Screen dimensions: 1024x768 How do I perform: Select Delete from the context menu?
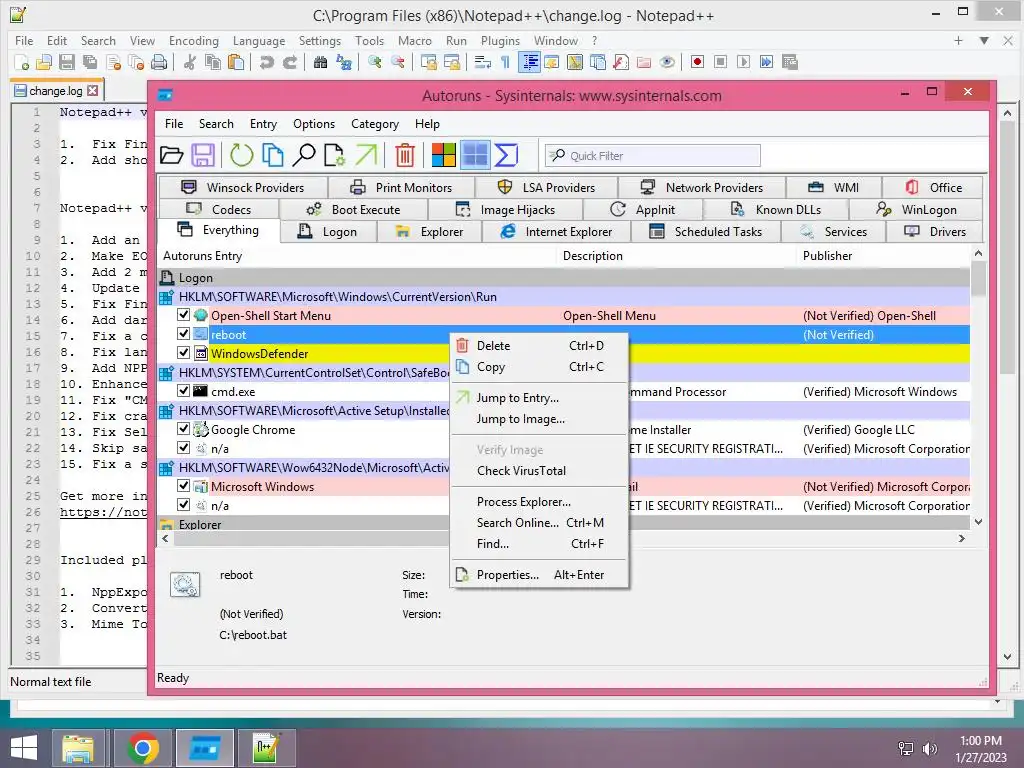pos(539,345)
